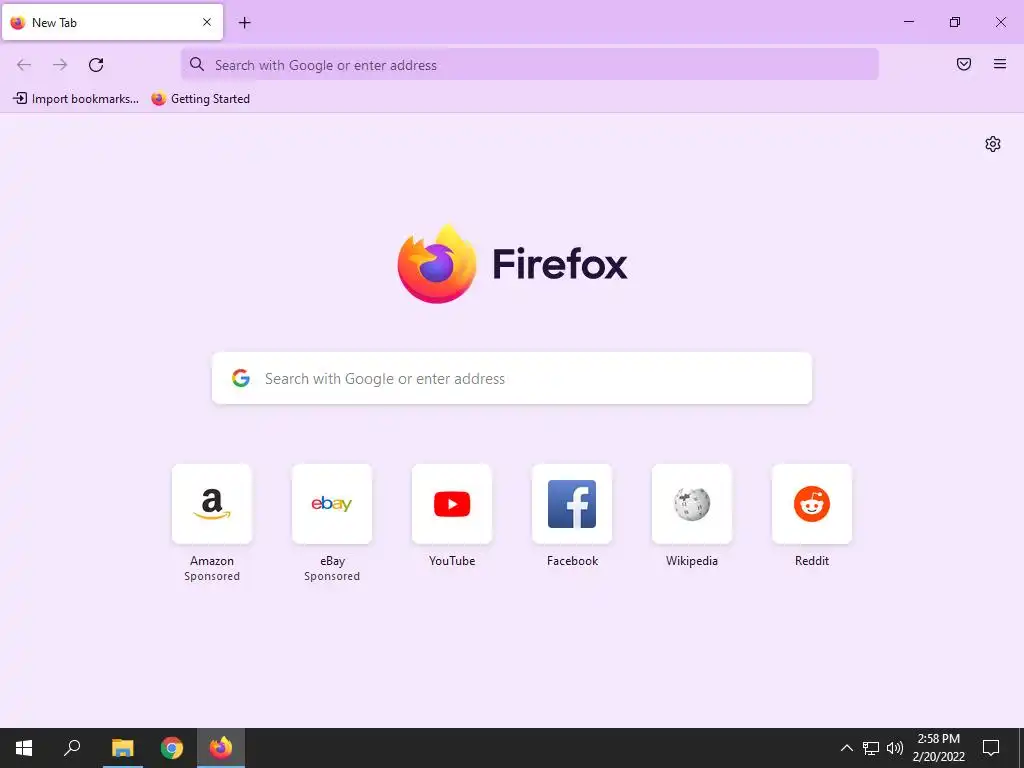Viewport: 1024px width, 768px height.
Task: Click the Reddit label text
Action: click(812, 561)
